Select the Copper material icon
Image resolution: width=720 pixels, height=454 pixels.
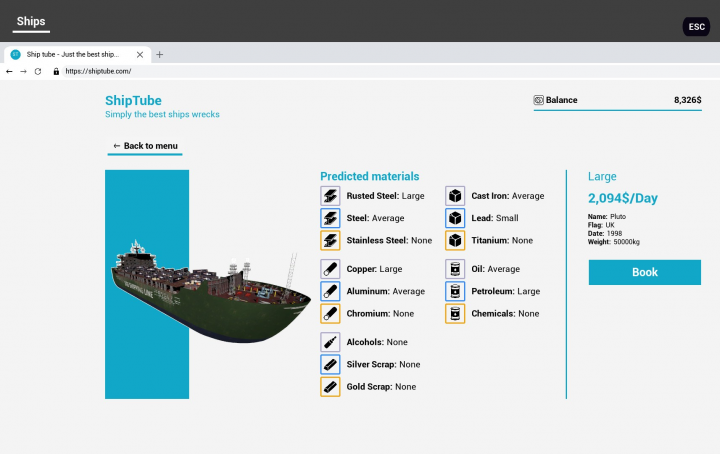330,269
